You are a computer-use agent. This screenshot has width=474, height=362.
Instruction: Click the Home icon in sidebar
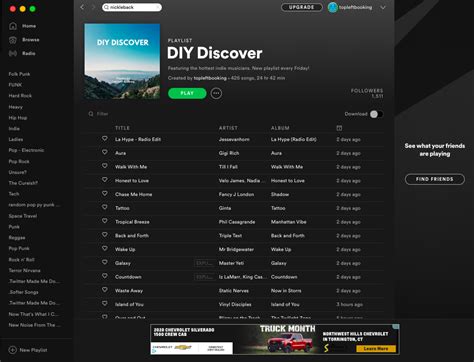pyautogui.click(x=13, y=26)
